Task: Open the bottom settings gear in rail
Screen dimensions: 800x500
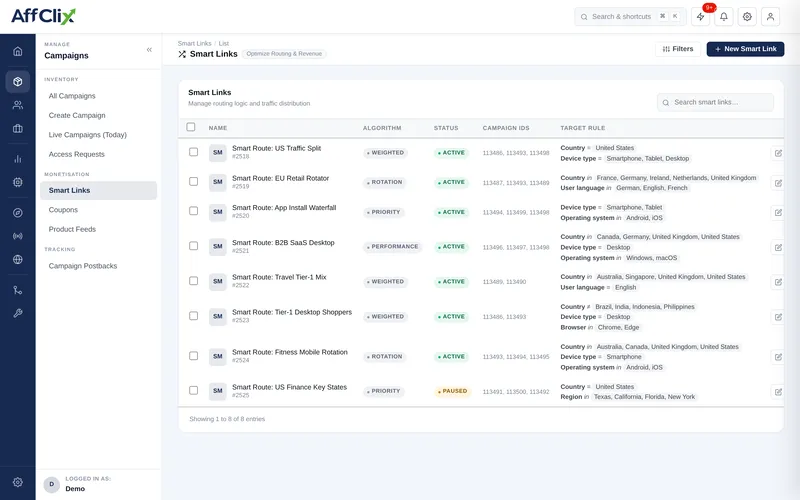Action: coord(18,482)
